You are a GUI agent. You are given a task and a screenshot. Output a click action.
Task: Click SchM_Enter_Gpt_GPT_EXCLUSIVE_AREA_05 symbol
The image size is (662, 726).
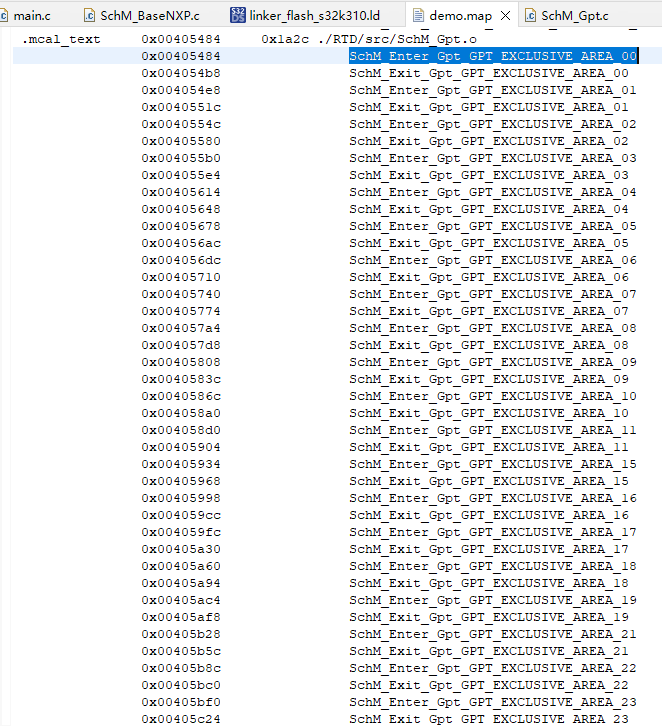tap(493, 226)
